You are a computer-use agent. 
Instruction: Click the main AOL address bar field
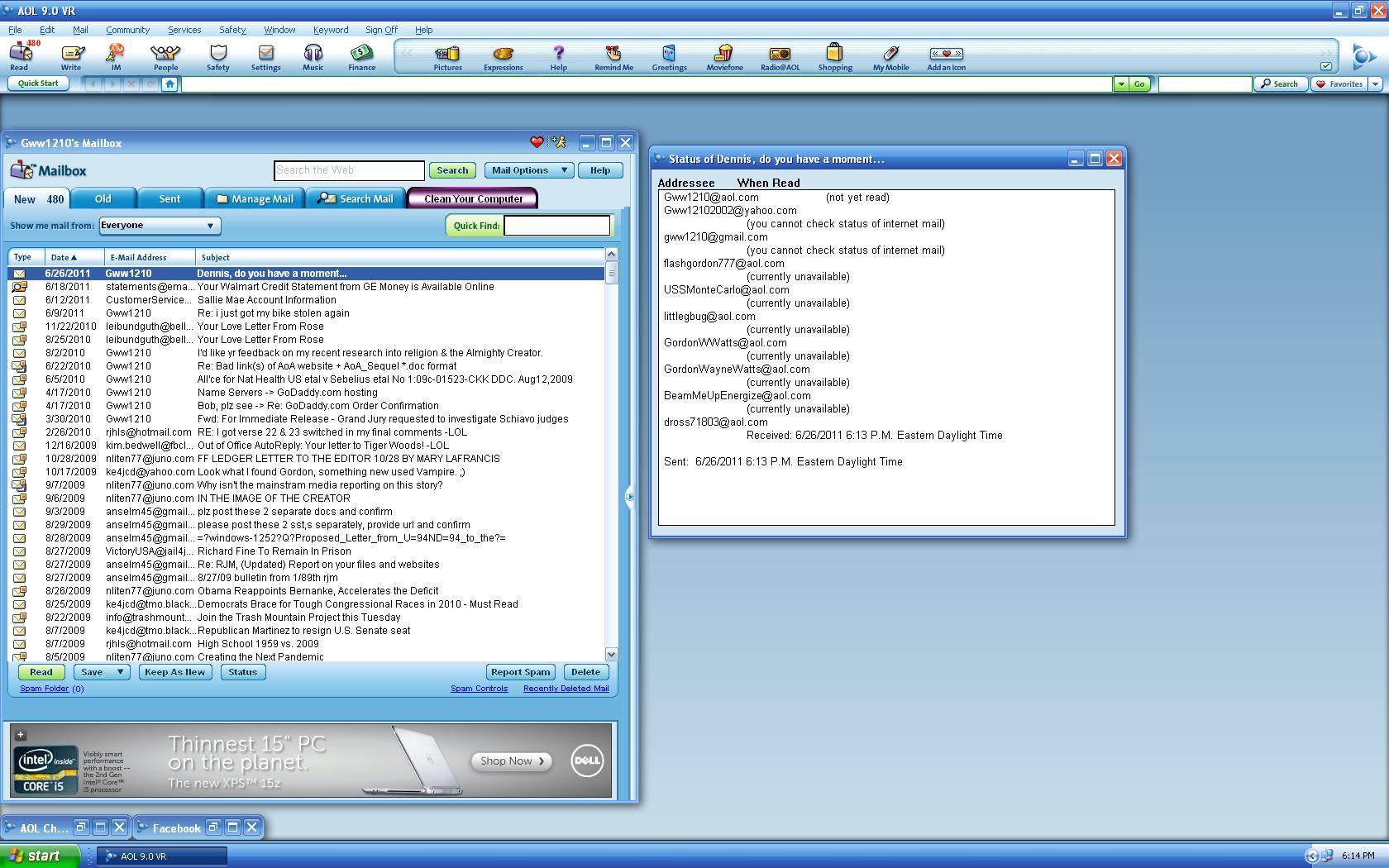[x=647, y=83]
